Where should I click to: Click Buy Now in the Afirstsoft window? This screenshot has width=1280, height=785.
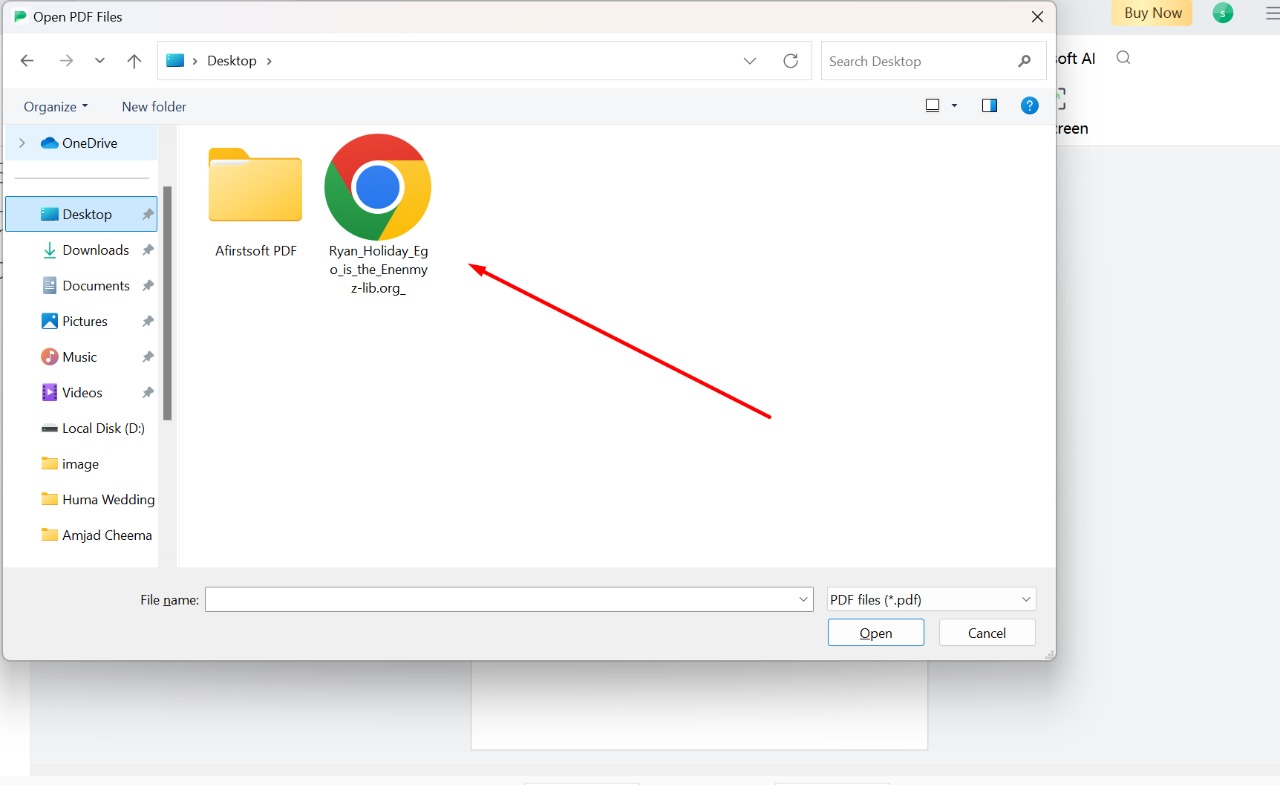point(1152,13)
